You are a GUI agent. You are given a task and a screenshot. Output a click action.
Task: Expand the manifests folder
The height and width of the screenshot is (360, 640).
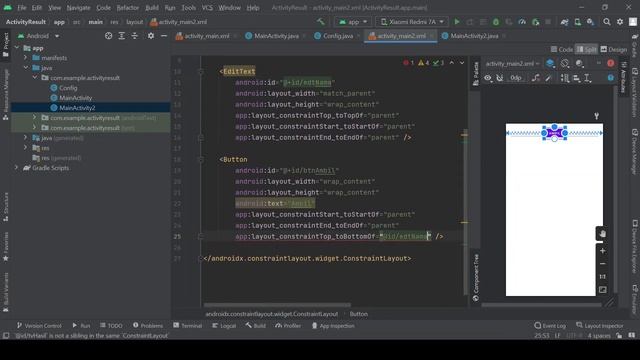pyautogui.click(x=26, y=58)
